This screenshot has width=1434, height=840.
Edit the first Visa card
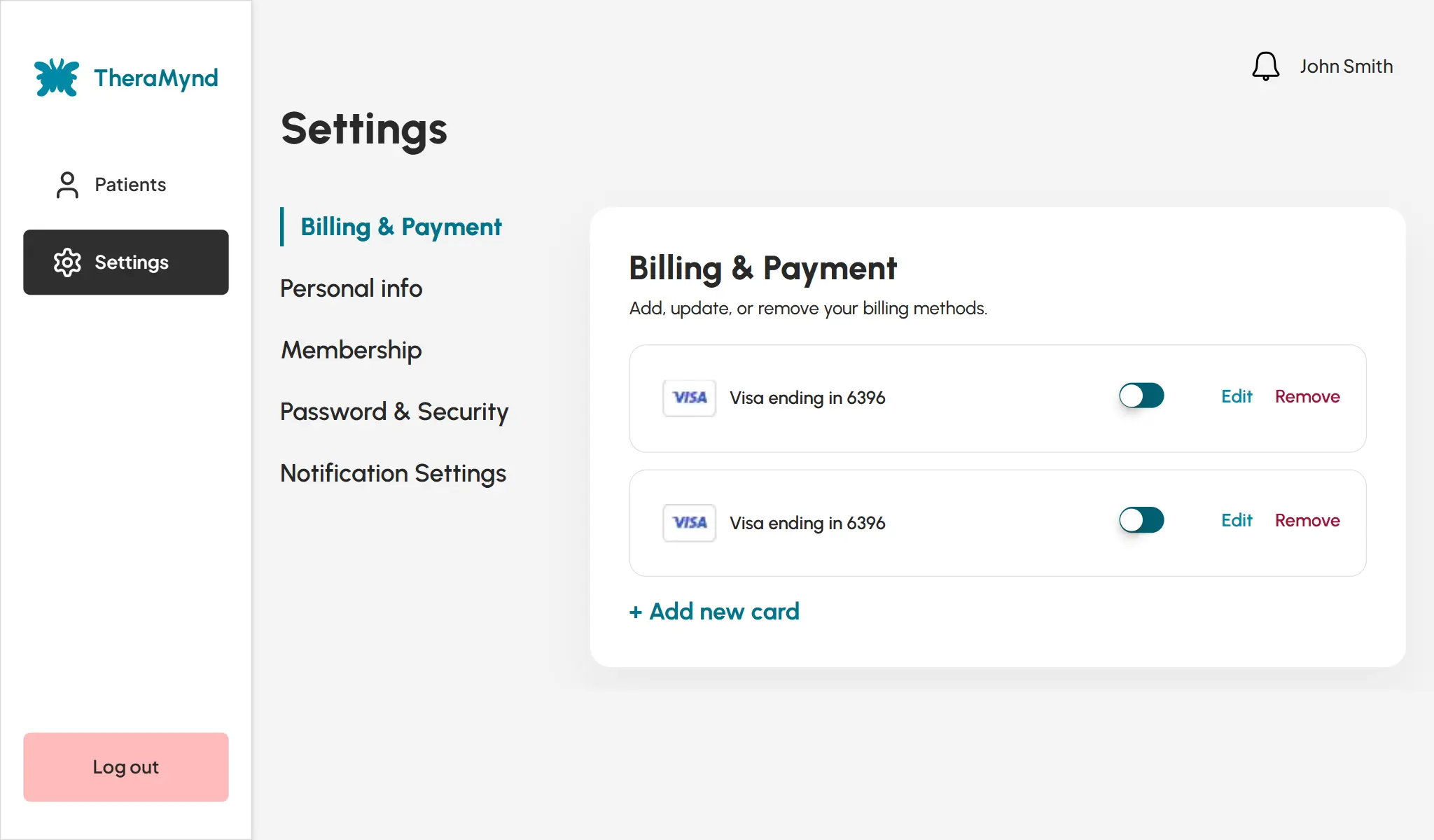[1236, 397]
